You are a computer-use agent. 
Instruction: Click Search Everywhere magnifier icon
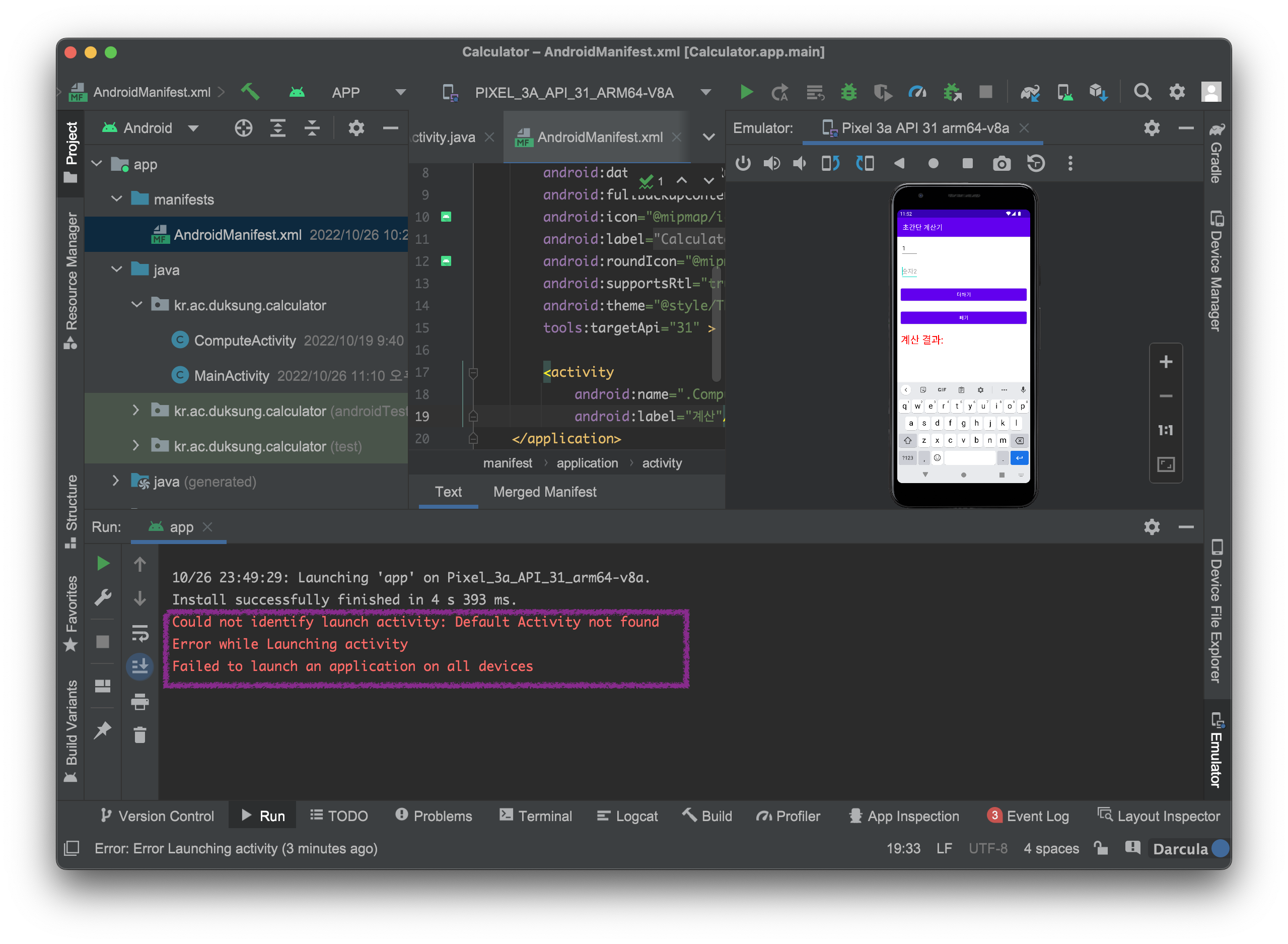pos(1142,92)
